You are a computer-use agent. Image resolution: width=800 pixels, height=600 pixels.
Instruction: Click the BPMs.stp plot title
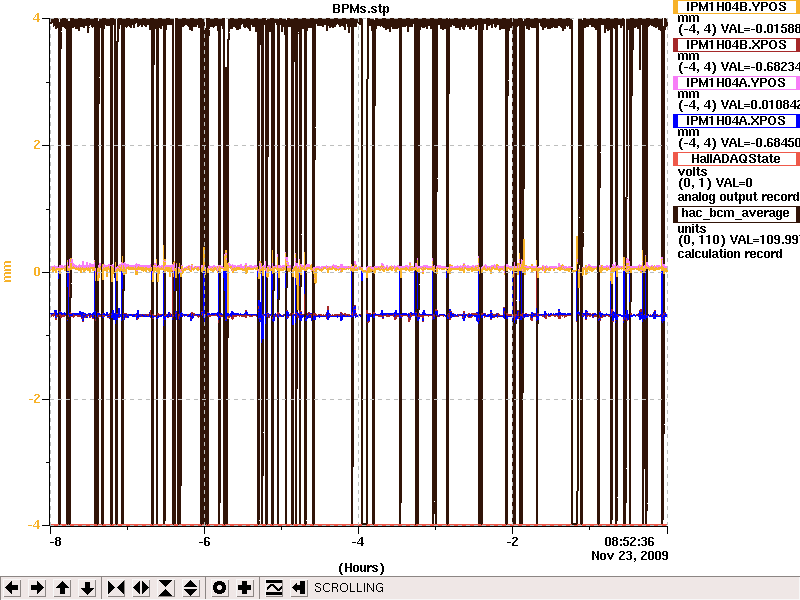click(361, 9)
